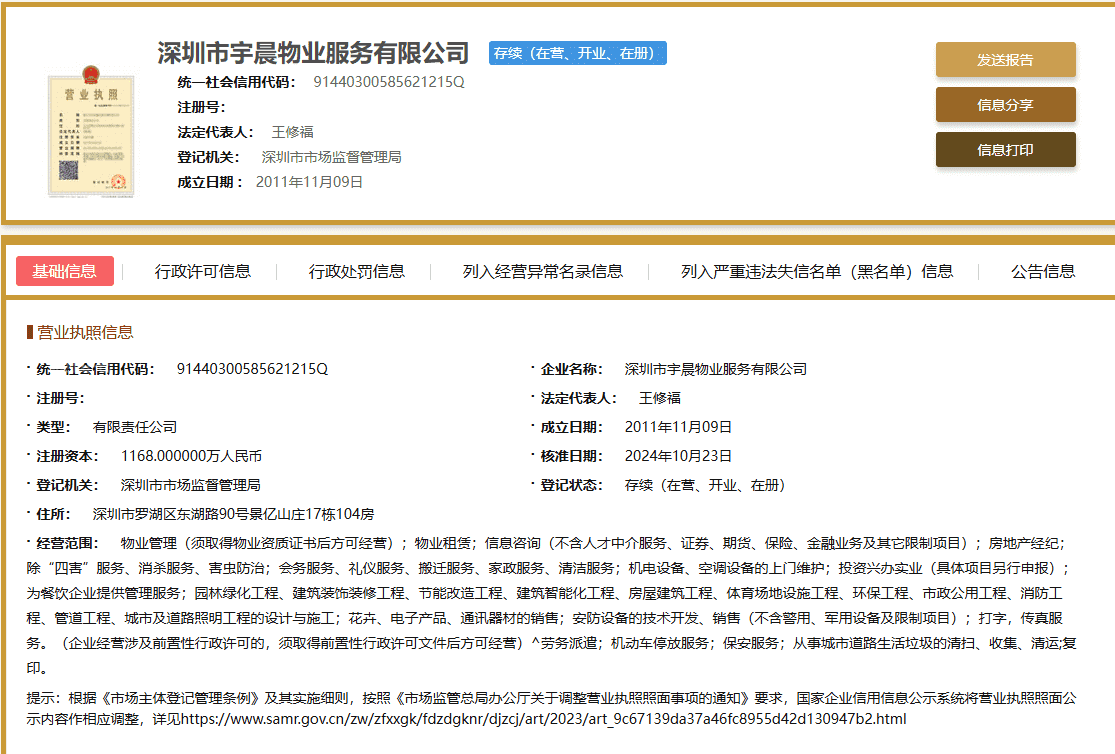Open the 列入严重违法失信名单（黑名单）信息 tab

(817, 271)
